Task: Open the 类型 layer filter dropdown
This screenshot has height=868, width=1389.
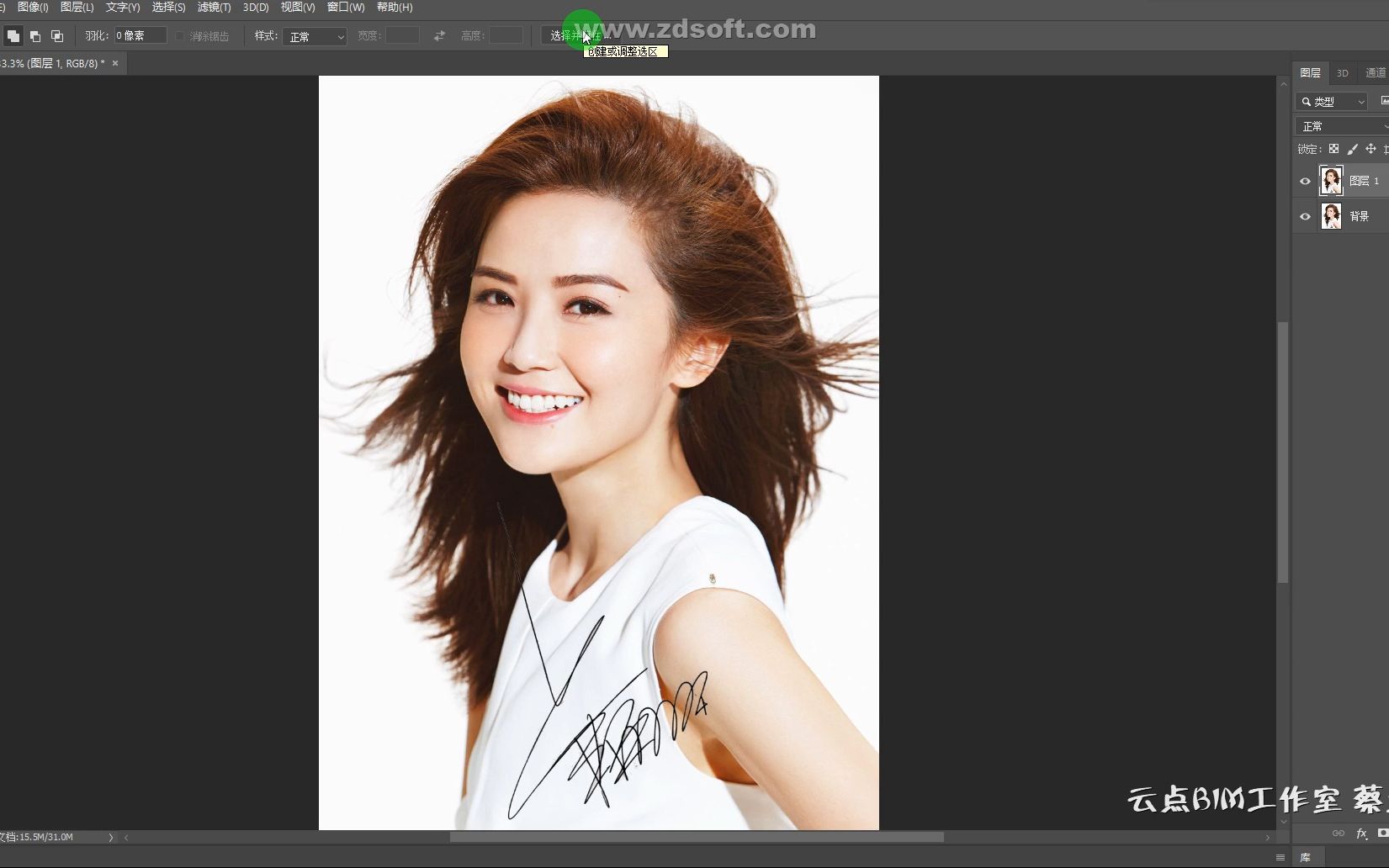Action: [1329, 101]
